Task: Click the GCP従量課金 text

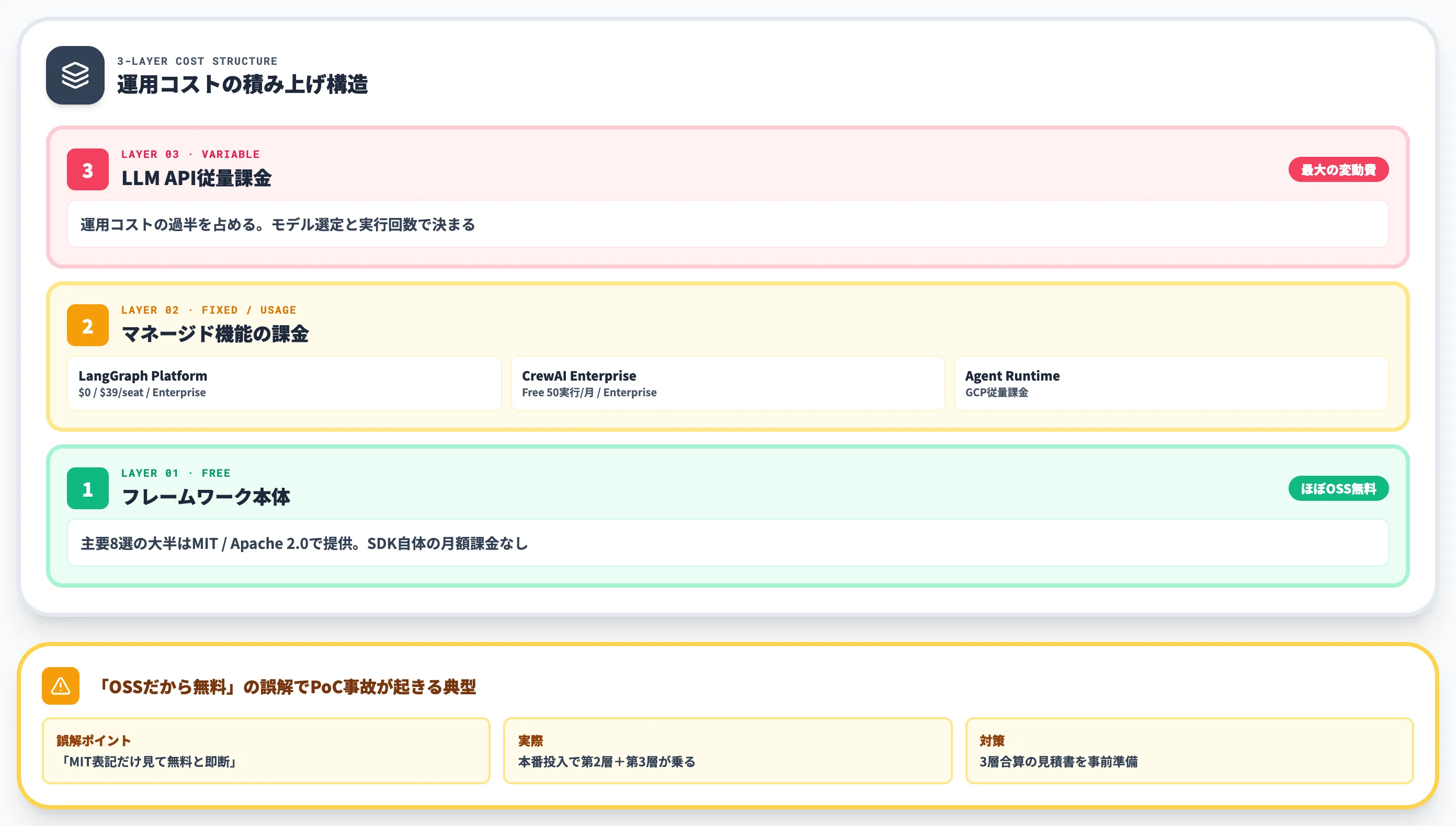Action: 996,393
